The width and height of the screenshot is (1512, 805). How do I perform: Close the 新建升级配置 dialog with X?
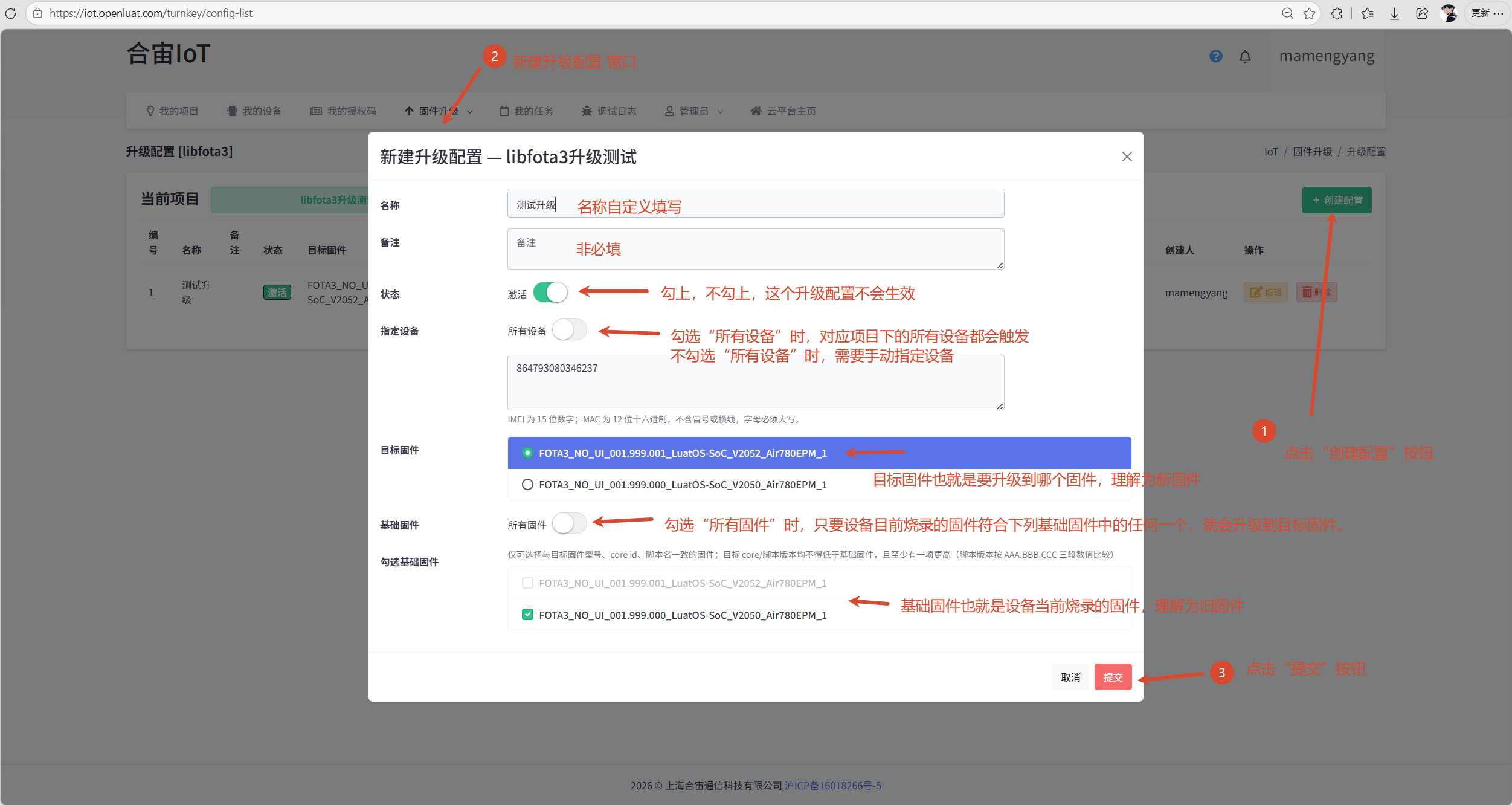[1127, 157]
